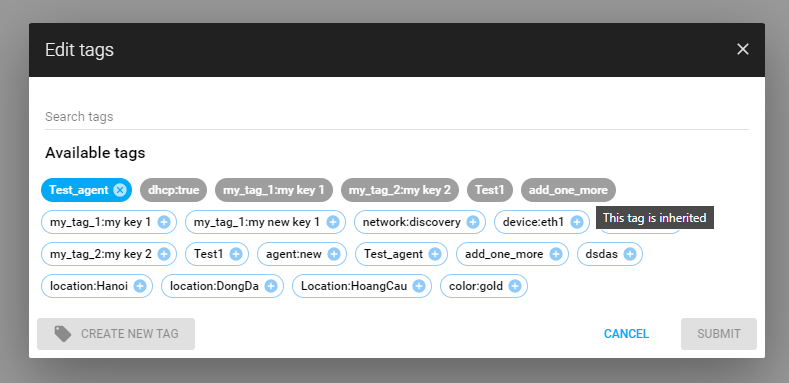Viewport: 789px width, 383px height.
Task: Click plus icon on device:eth1 tag
Action: [577, 222]
